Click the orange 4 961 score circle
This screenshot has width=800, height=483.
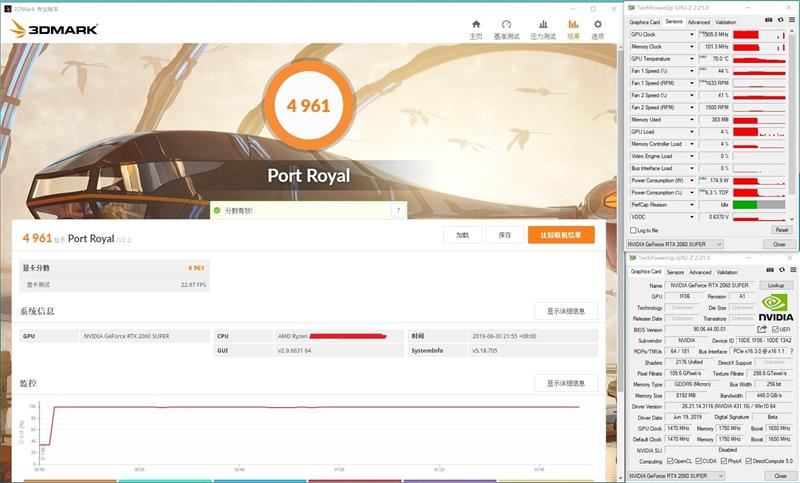pos(309,106)
